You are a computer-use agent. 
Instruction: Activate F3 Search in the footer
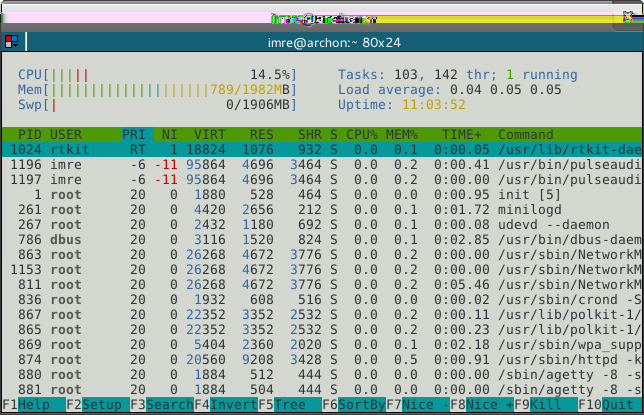pyautogui.click(x=162, y=405)
